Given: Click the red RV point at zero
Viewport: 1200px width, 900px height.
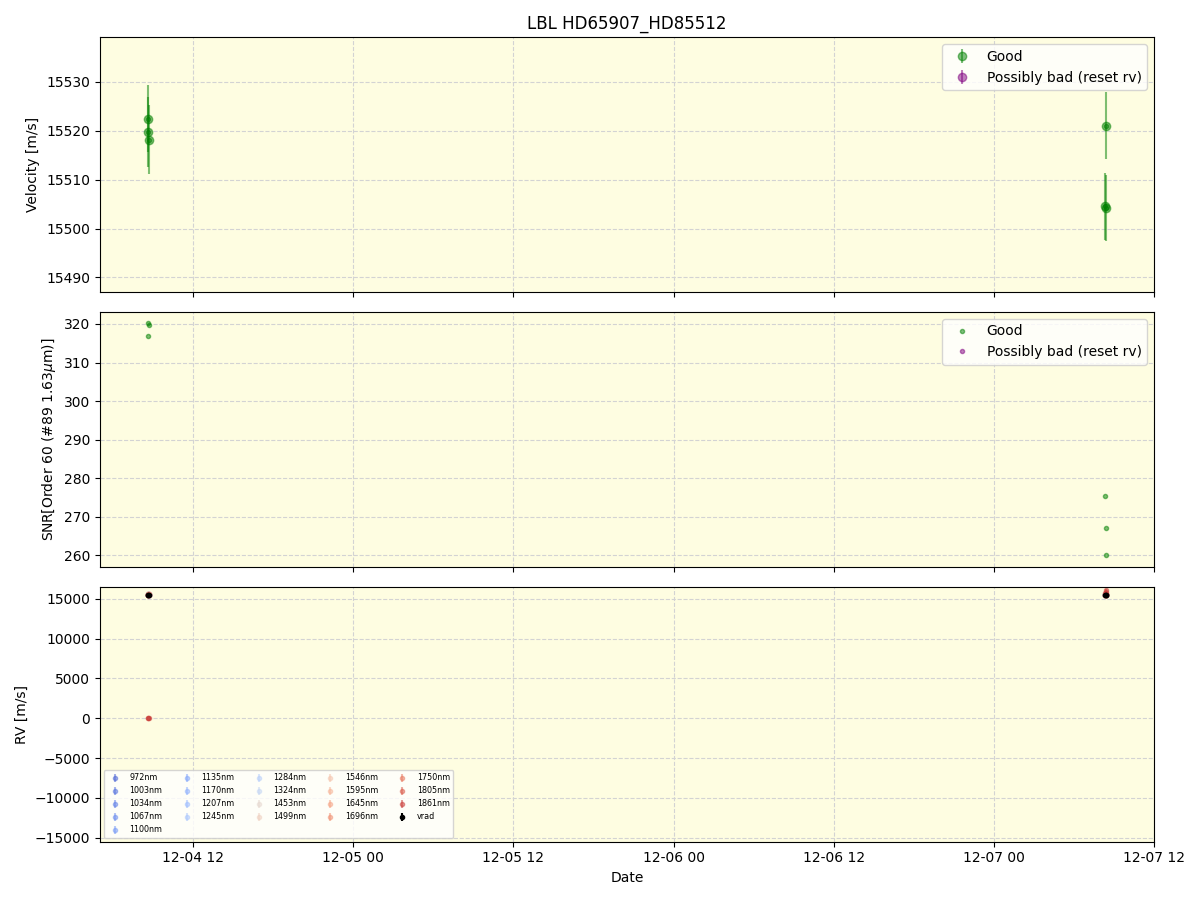Looking at the screenshot, I should (148, 718).
